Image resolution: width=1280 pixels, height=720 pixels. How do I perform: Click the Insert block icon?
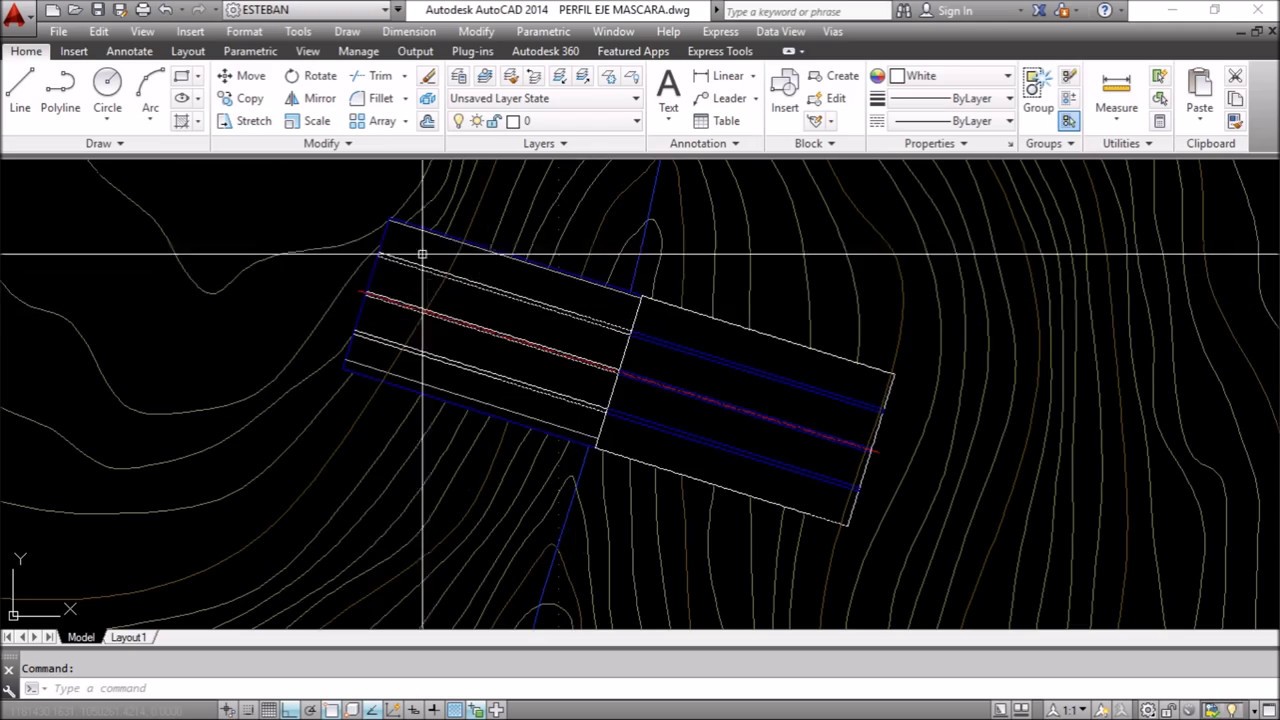[785, 92]
